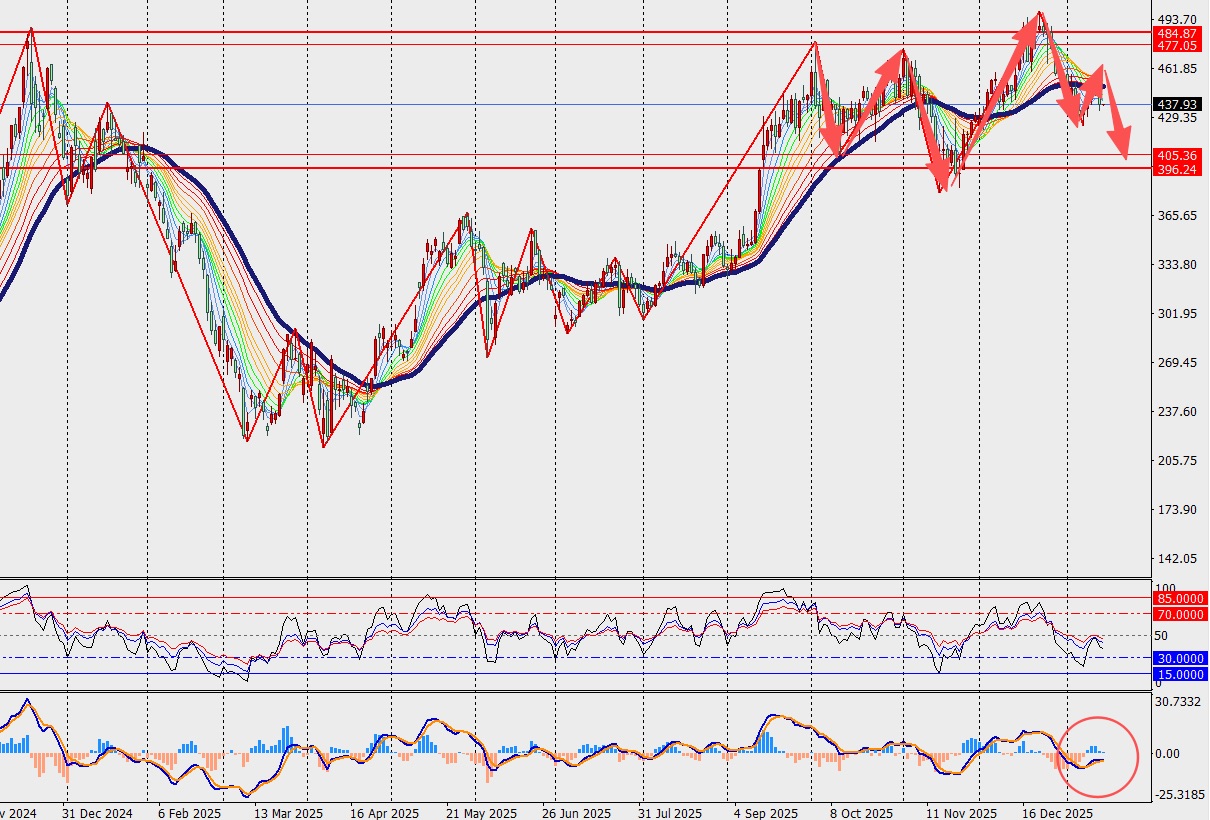This screenshot has height=820, width=1210.
Task: Select the red 484.87 price level label
Action: click(1177, 33)
